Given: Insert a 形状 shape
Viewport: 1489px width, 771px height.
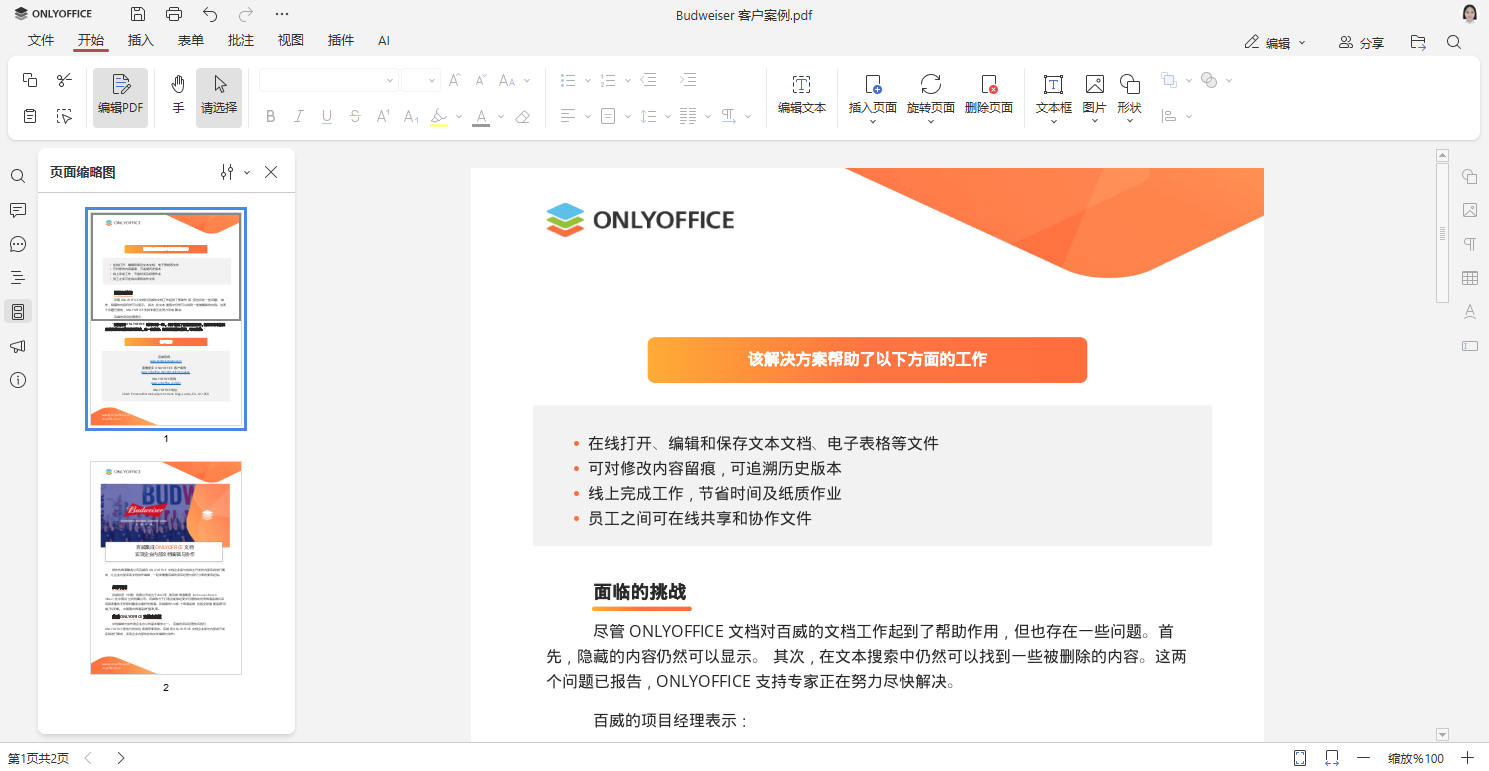Looking at the screenshot, I should 1130,84.
